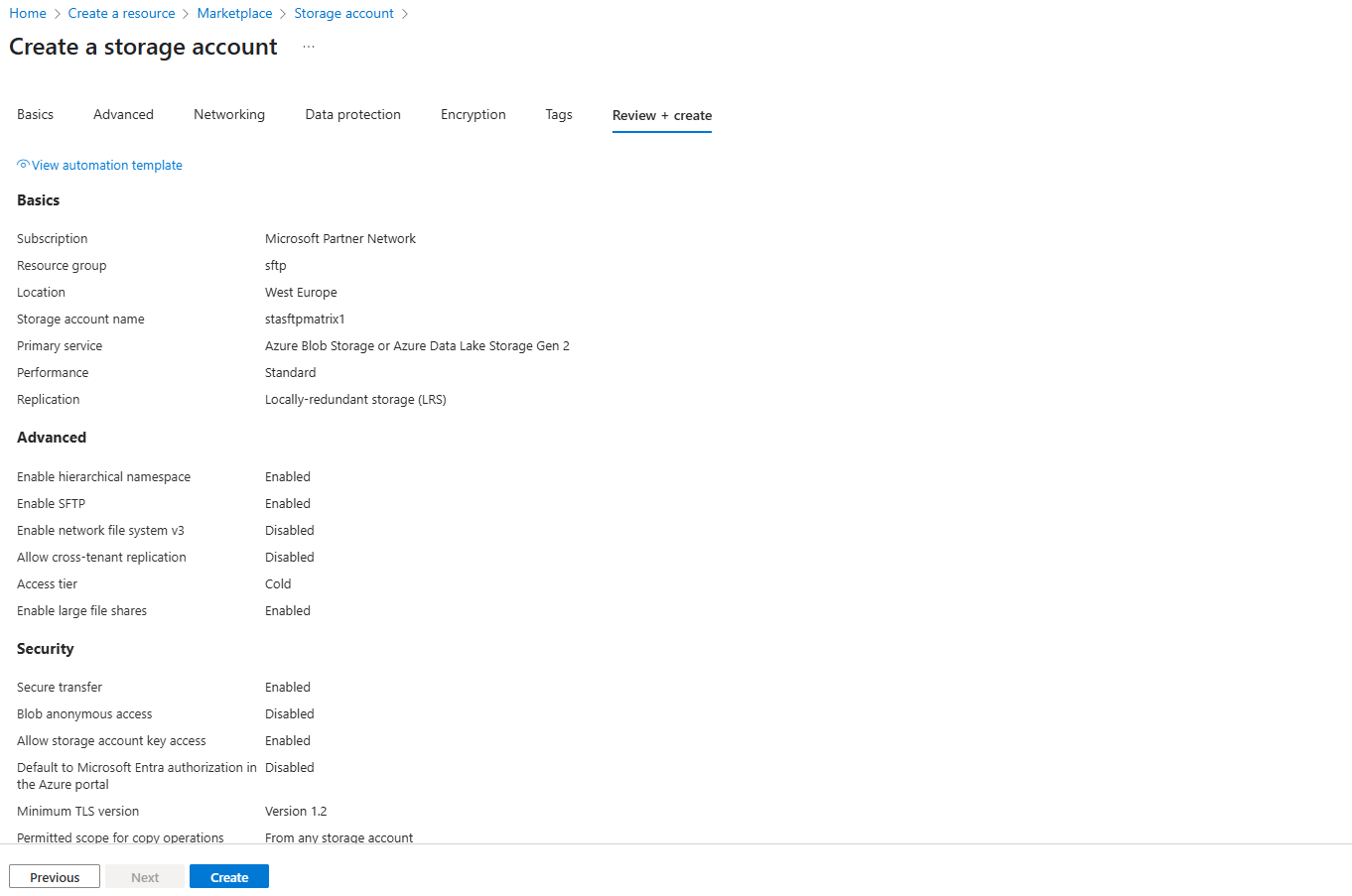
Task: Open View automation template link
Action: [x=107, y=166]
